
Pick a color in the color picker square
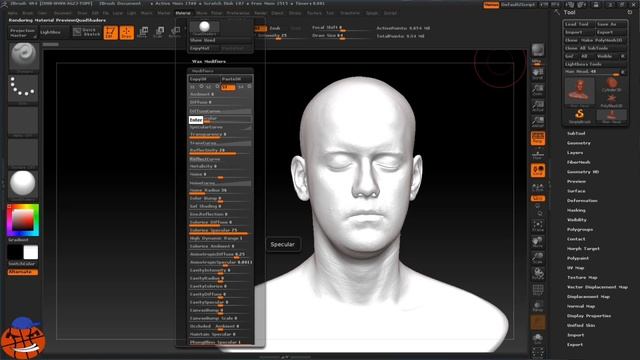click(22, 220)
